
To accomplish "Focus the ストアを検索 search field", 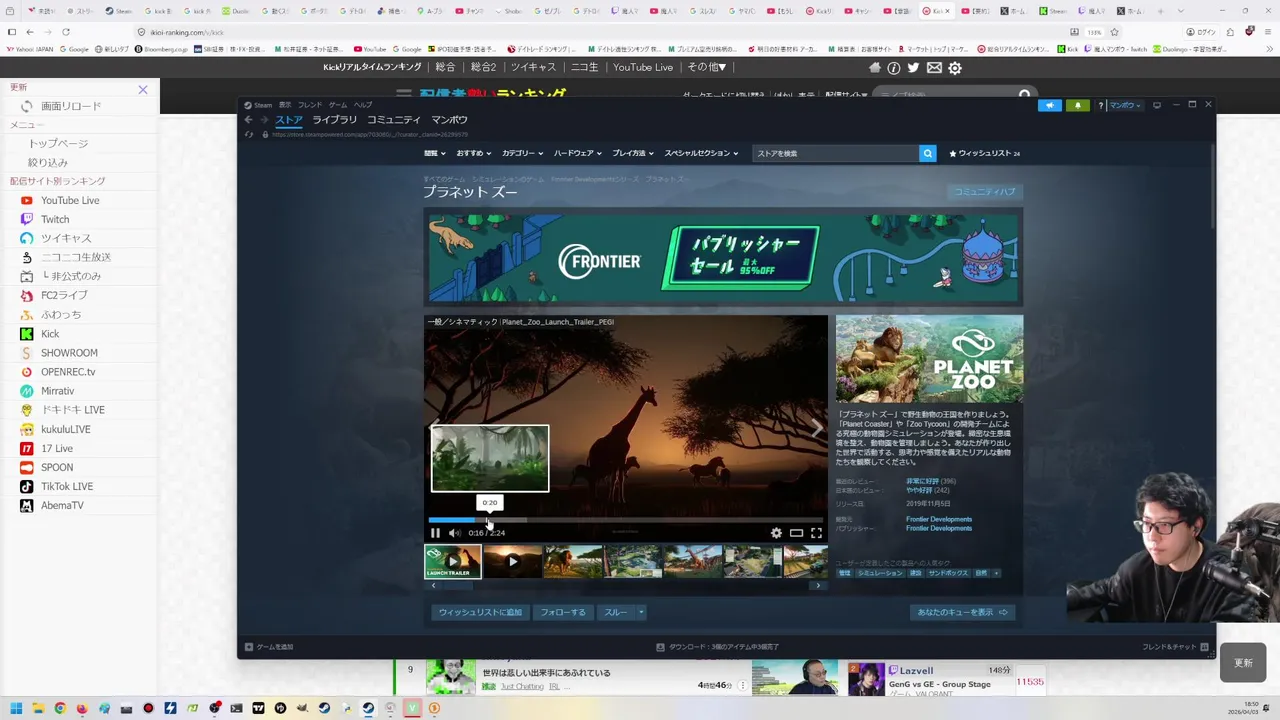I will [x=836, y=153].
